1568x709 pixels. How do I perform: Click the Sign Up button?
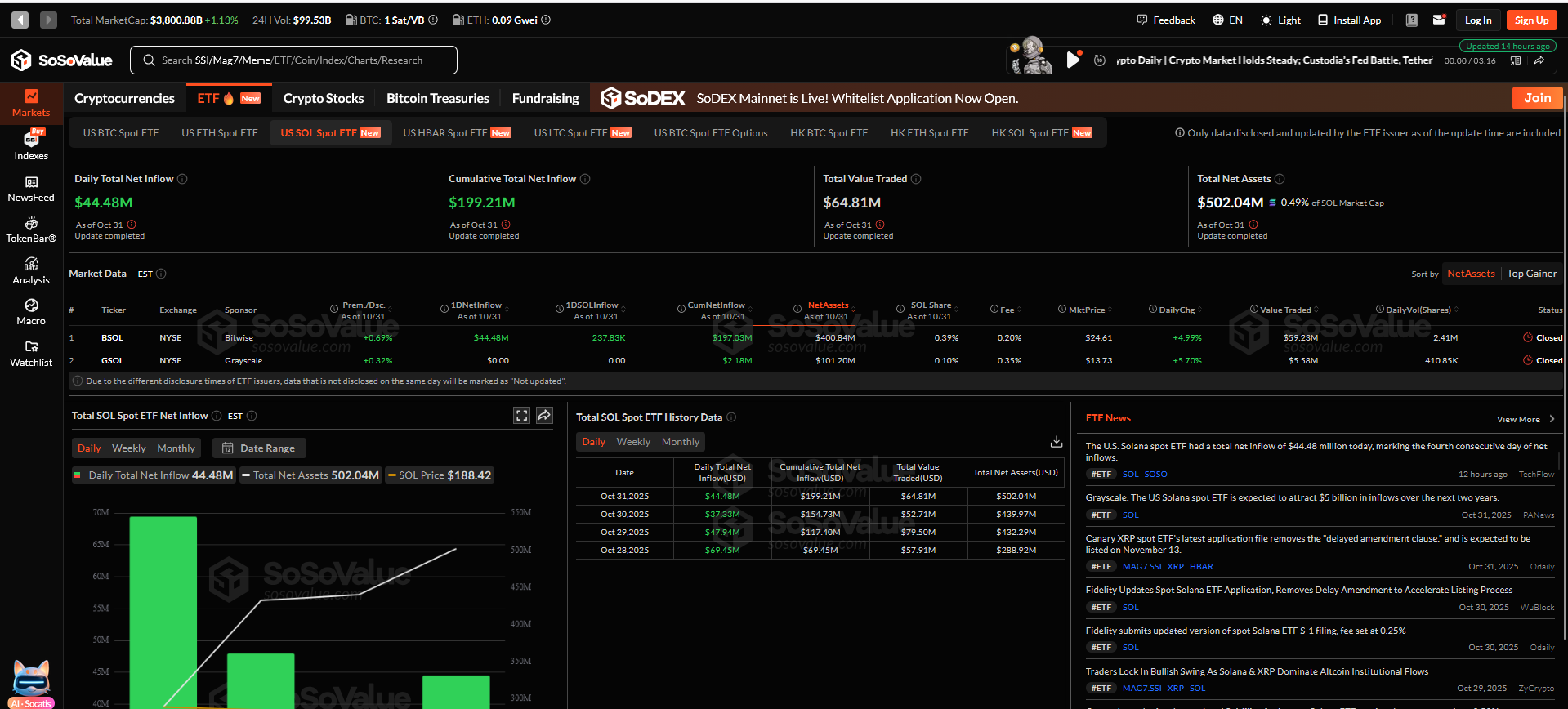click(x=1531, y=20)
